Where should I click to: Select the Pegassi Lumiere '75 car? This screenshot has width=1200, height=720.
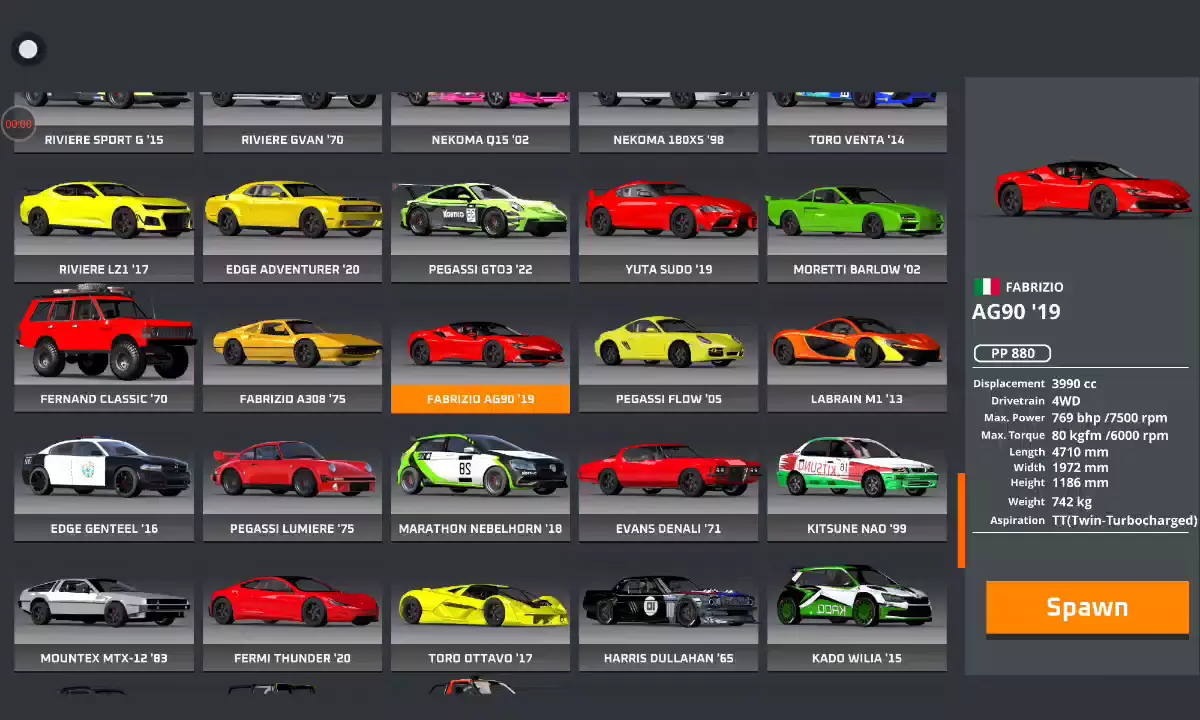(x=292, y=486)
